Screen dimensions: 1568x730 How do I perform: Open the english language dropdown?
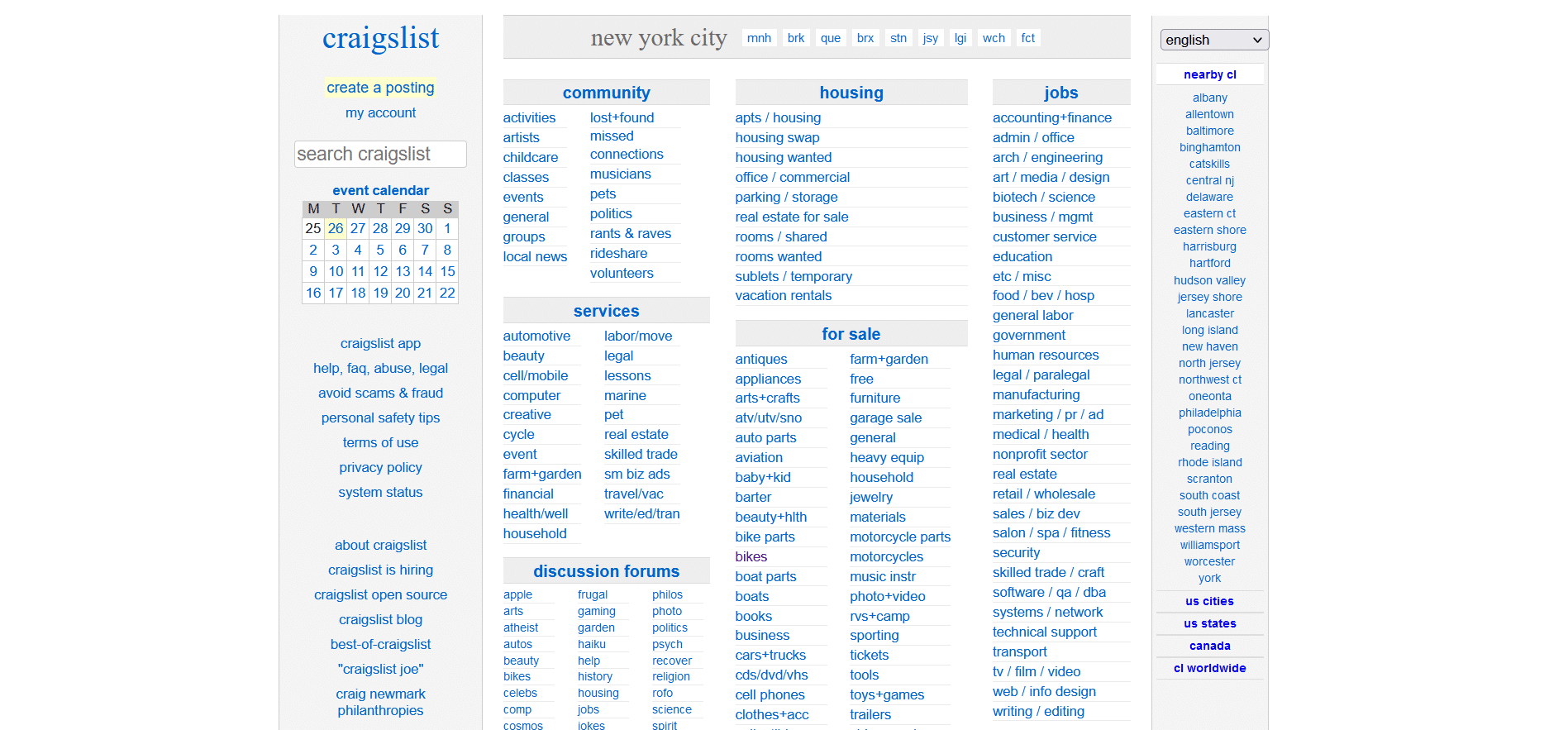tap(1214, 40)
